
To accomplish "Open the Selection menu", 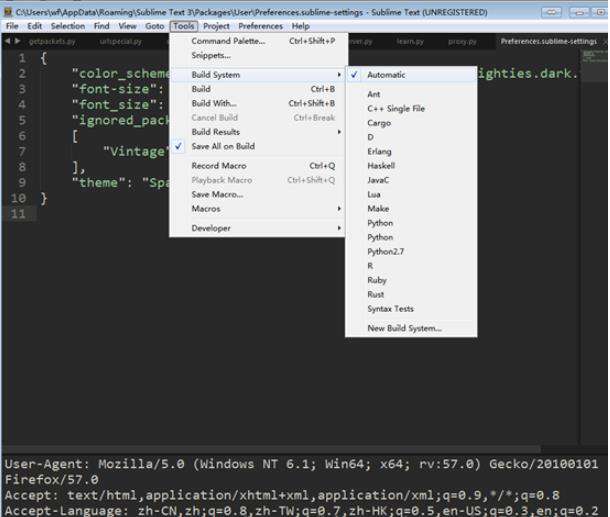I will point(68,26).
